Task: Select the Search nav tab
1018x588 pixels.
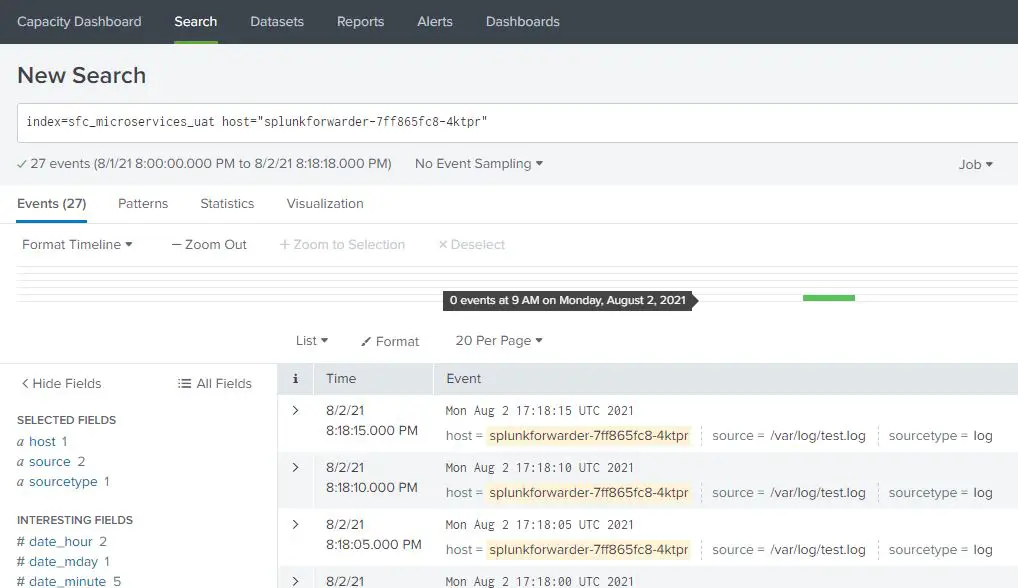Action: coord(195,21)
